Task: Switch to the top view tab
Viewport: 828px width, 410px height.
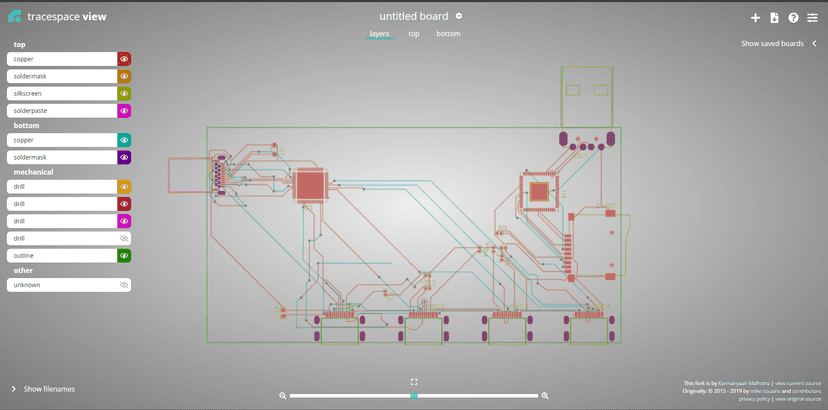Action: [x=414, y=34]
